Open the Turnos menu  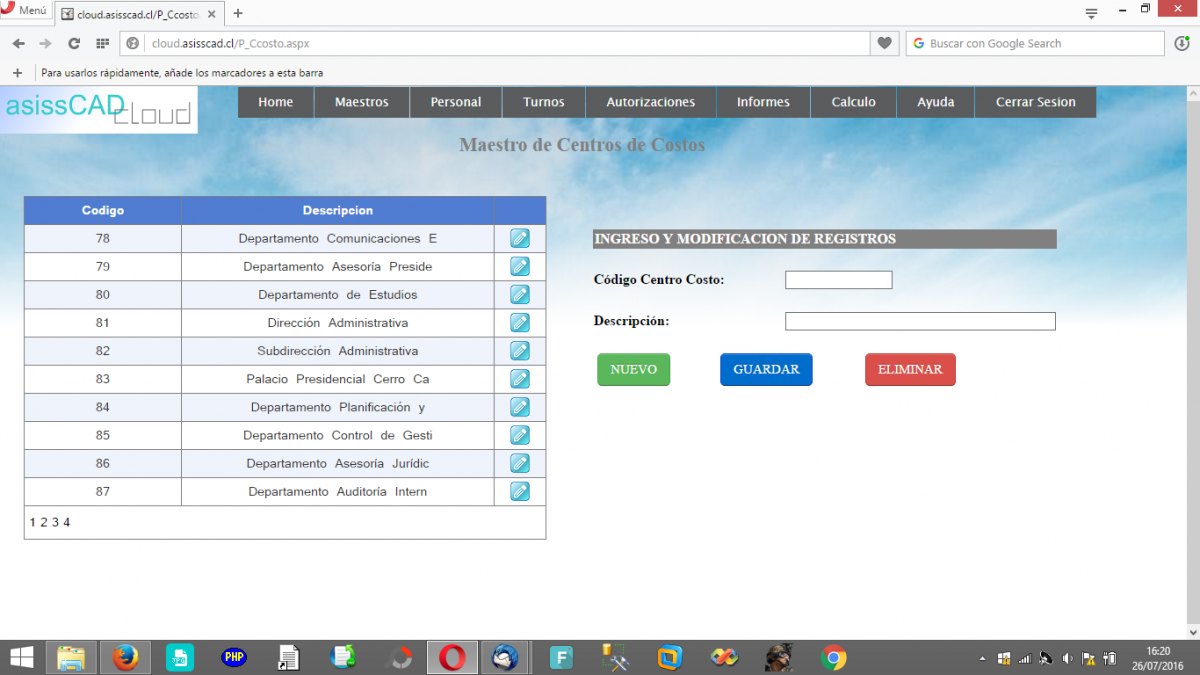(x=544, y=102)
